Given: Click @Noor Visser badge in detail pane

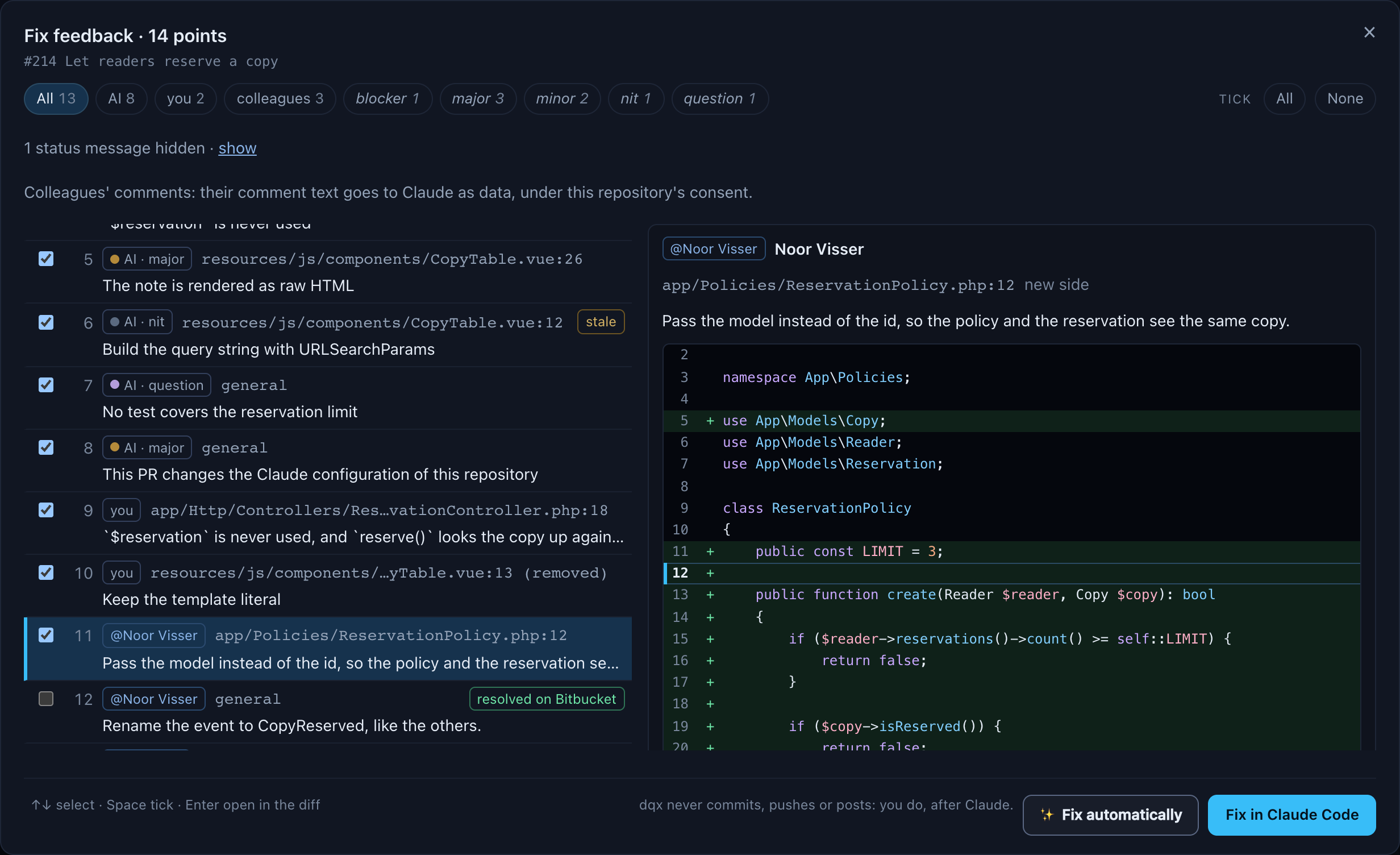Looking at the screenshot, I should point(714,248).
